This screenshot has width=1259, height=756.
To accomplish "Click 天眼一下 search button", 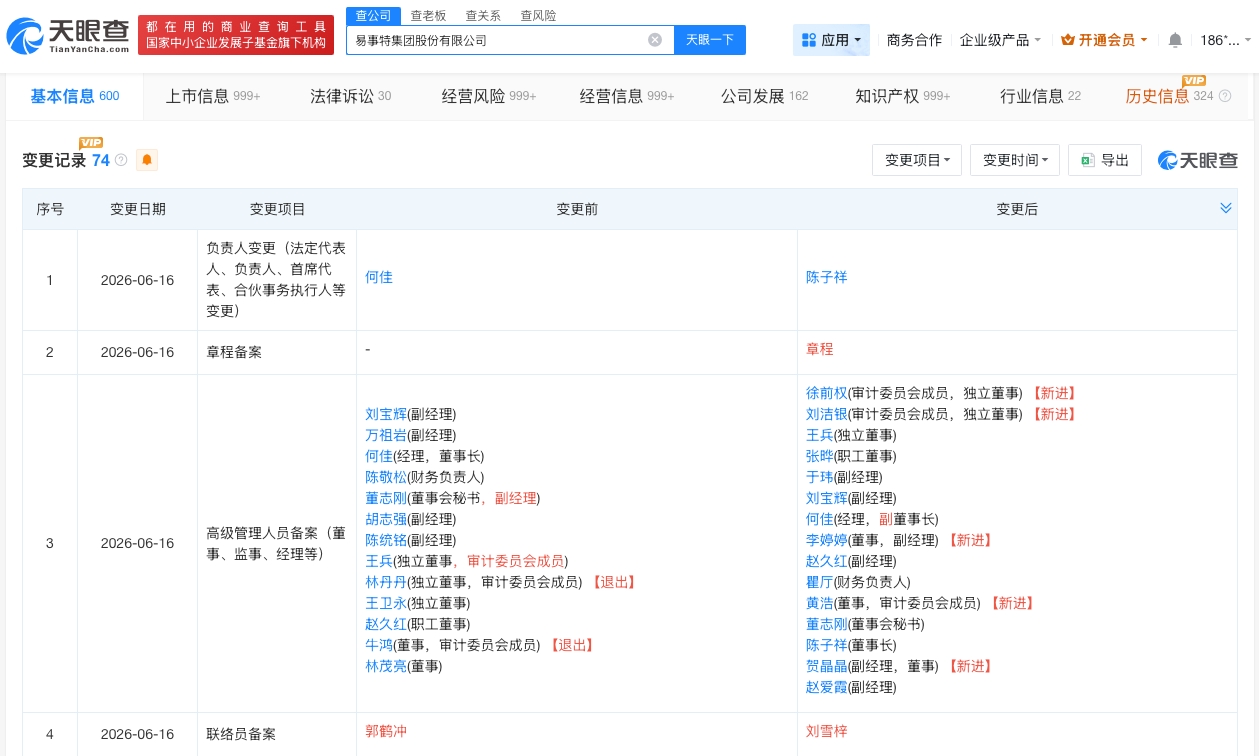I will [710, 40].
